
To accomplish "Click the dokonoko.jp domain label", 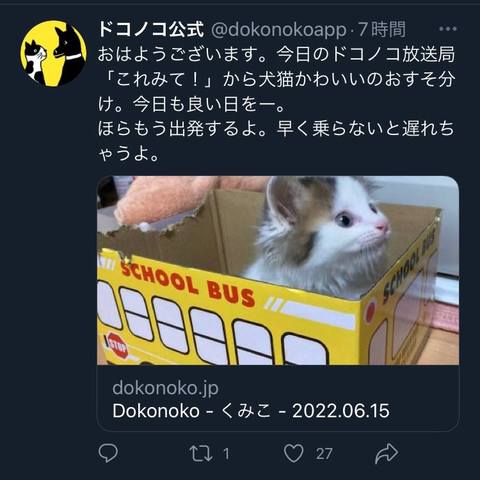I will click(165, 388).
